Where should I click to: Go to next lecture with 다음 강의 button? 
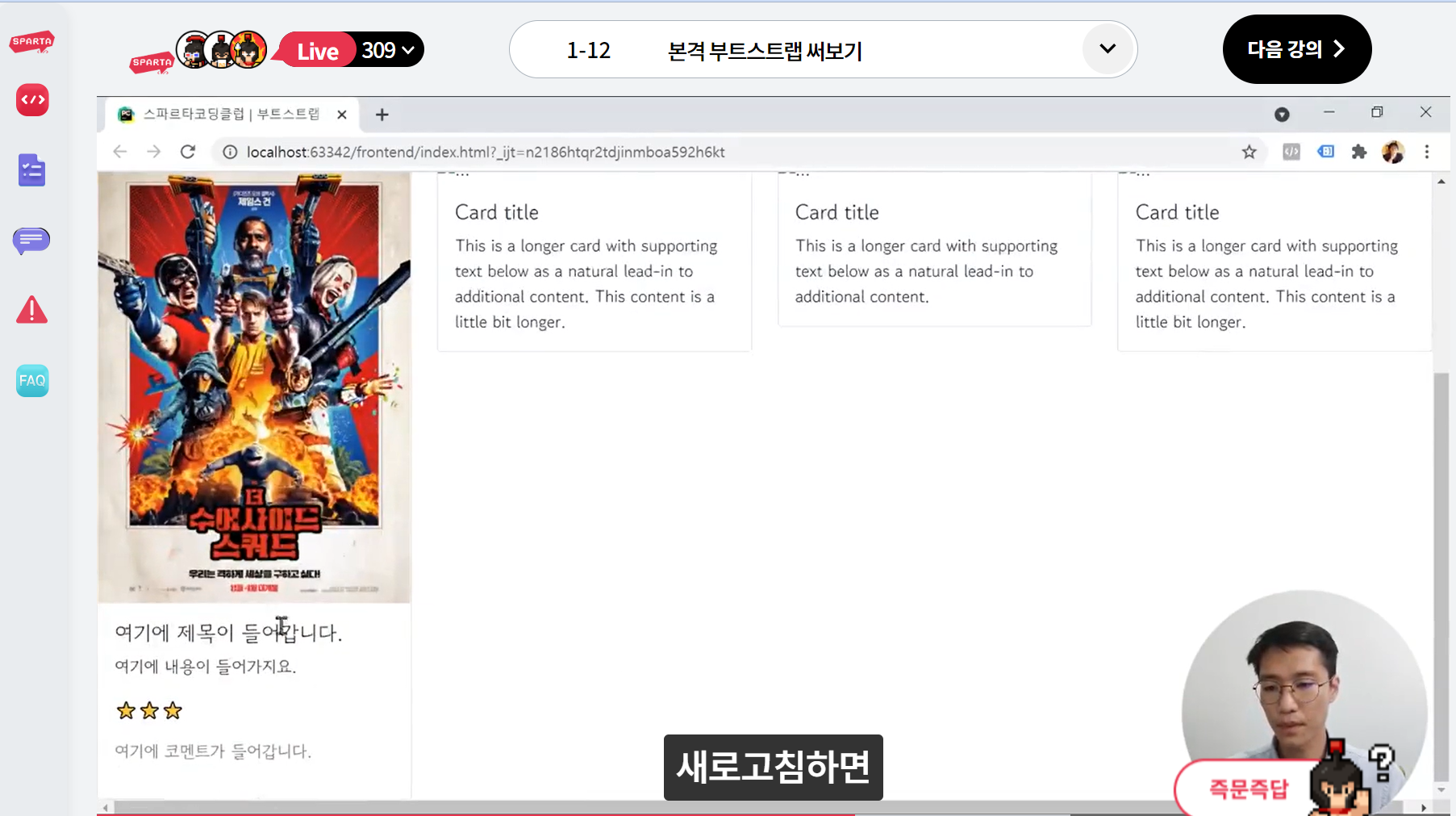[x=1297, y=49]
